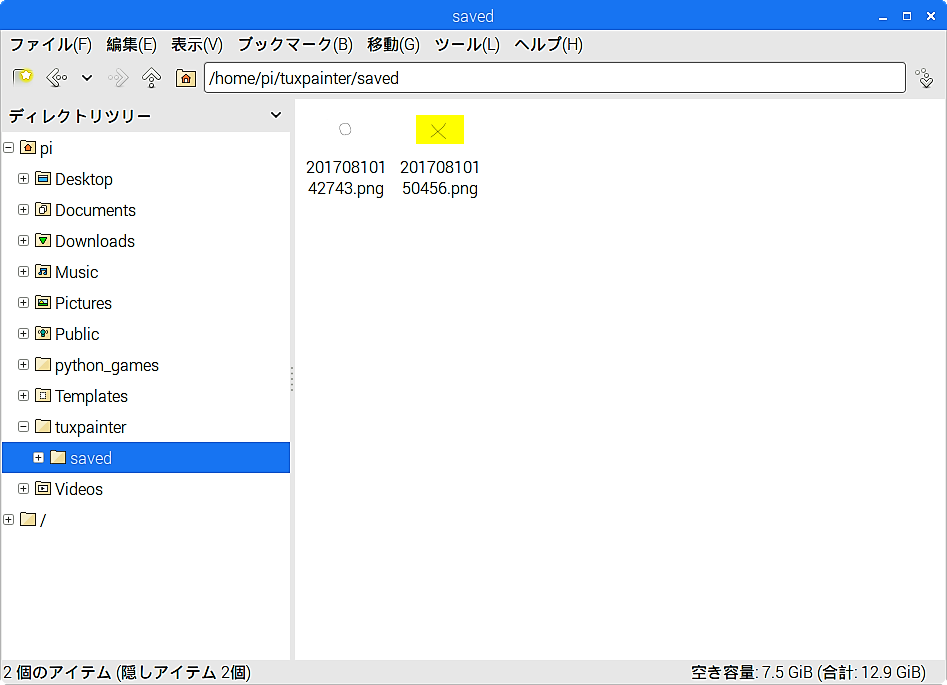Select the Documents folder icon in tree
The height and width of the screenshot is (685, 947).
pyautogui.click(x=43, y=209)
